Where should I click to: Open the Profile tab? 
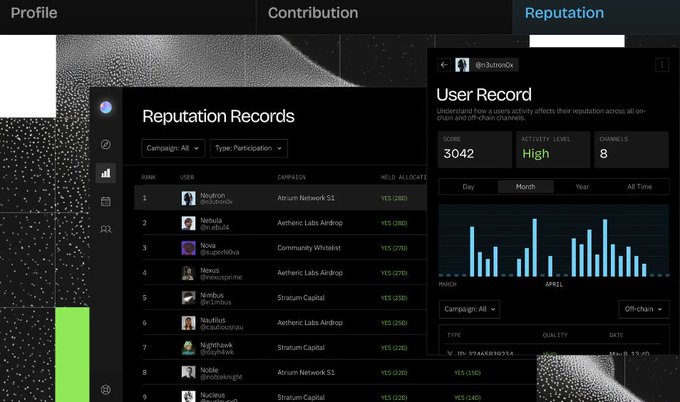34,13
